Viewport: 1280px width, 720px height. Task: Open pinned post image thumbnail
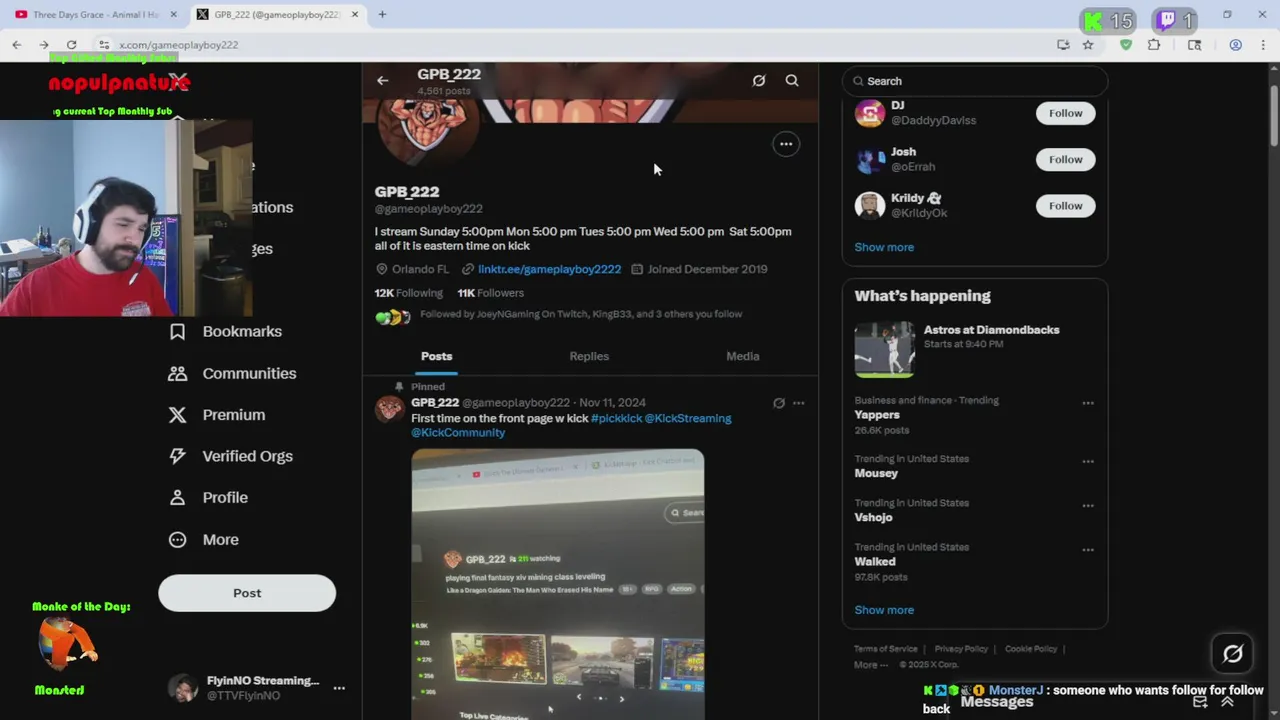click(558, 584)
